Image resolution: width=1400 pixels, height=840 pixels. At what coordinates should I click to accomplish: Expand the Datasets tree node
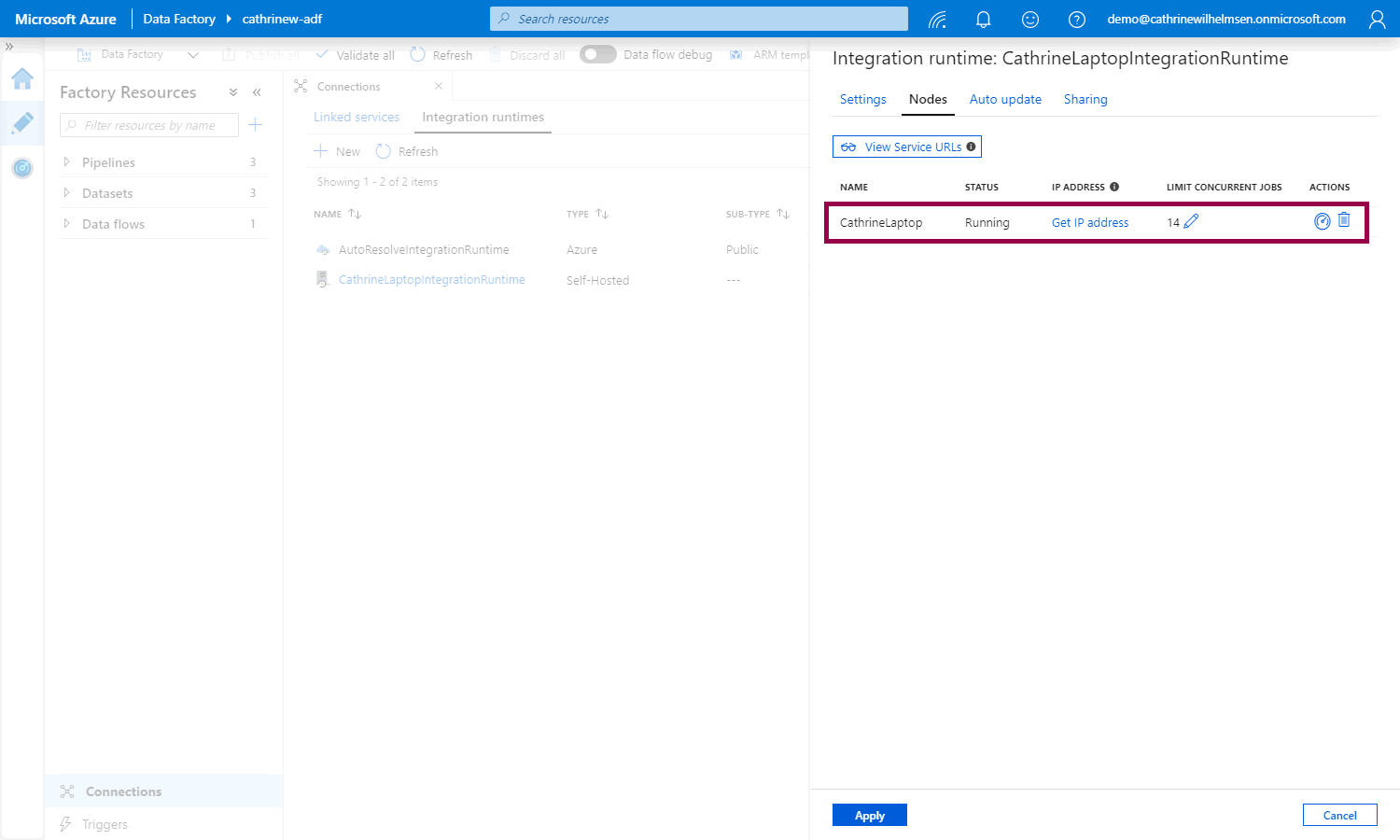tap(66, 193)
